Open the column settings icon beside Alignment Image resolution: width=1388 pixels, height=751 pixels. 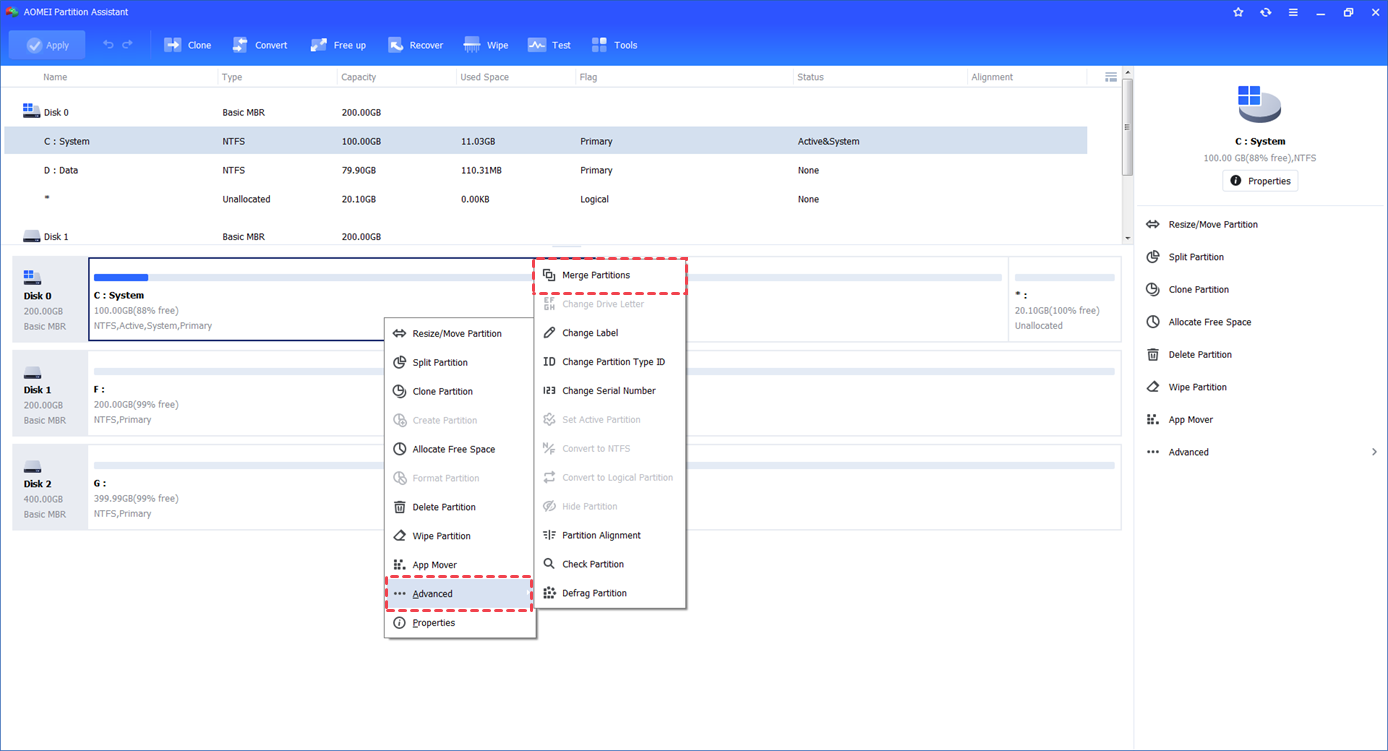pos(1111,77)
